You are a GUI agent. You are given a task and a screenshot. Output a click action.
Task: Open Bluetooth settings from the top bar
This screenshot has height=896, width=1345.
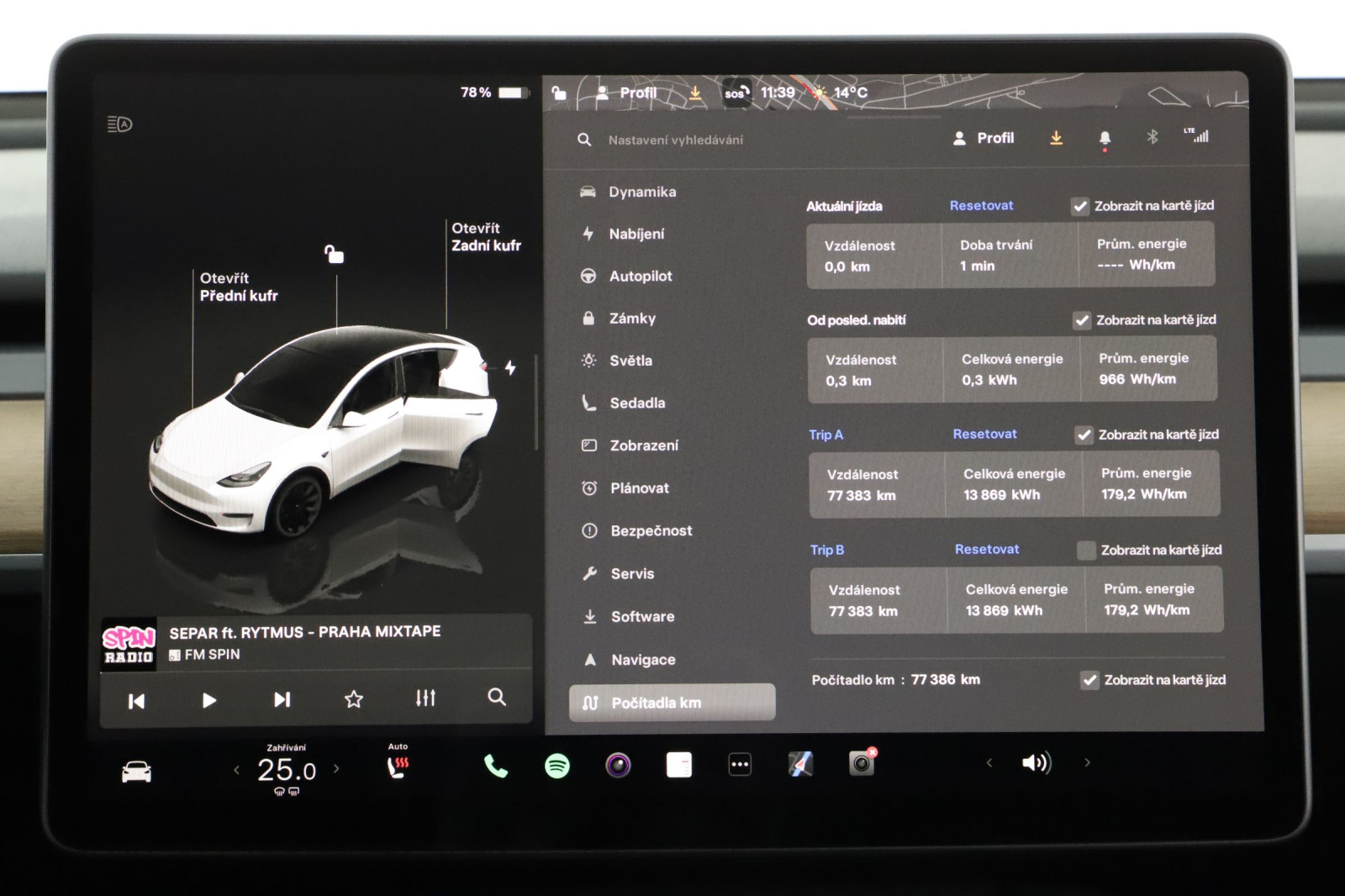1152,136
